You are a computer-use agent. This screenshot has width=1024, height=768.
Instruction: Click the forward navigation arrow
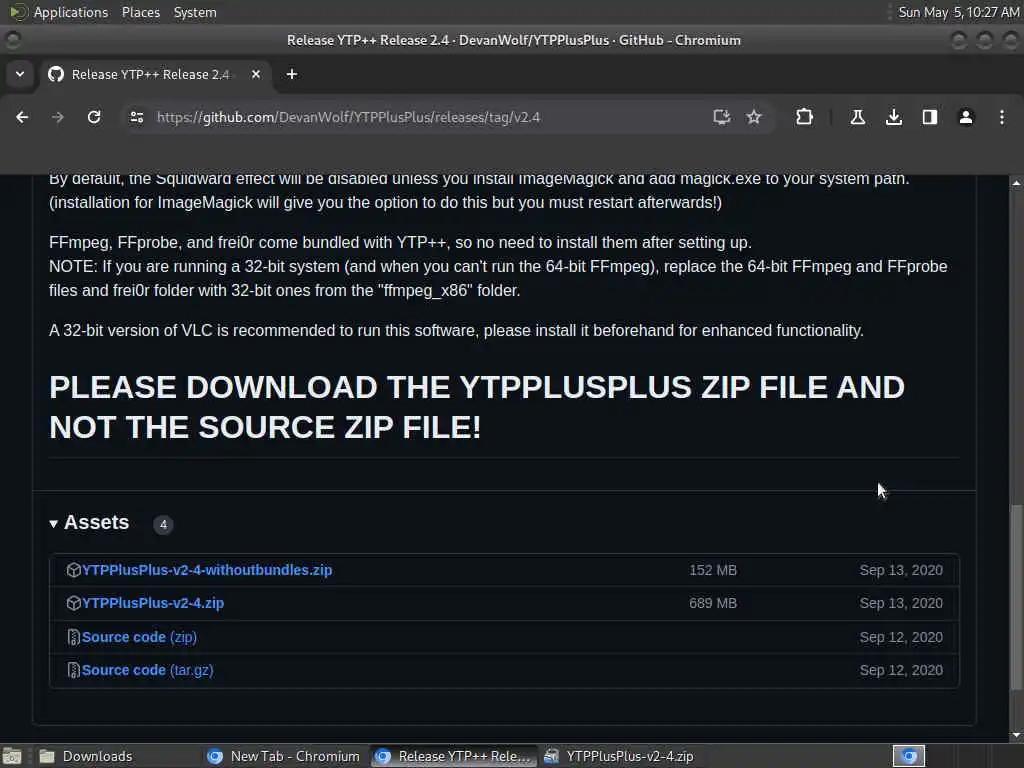(58, 117)
